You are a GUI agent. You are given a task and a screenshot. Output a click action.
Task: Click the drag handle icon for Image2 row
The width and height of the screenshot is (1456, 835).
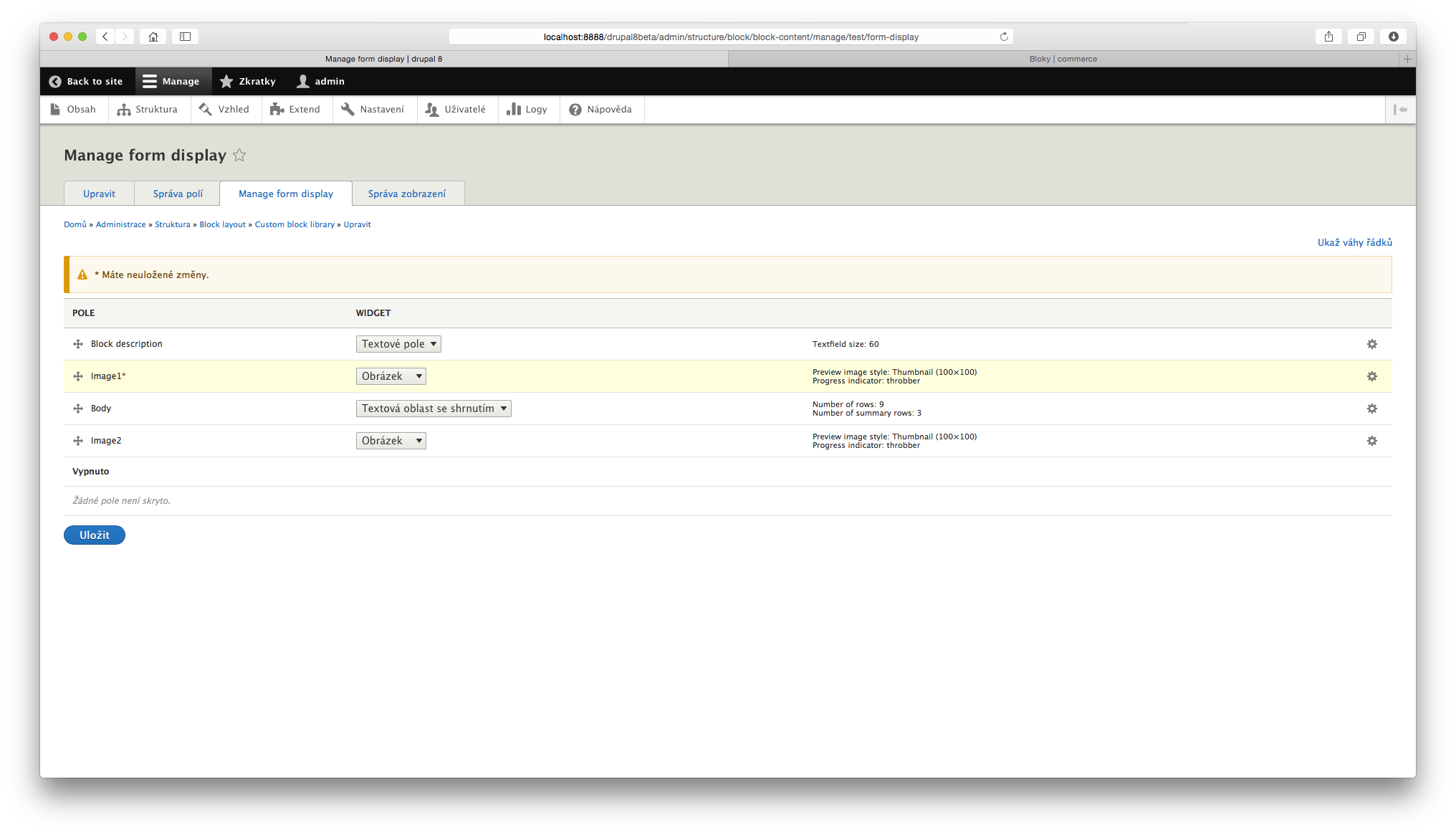tap(77, 440)
